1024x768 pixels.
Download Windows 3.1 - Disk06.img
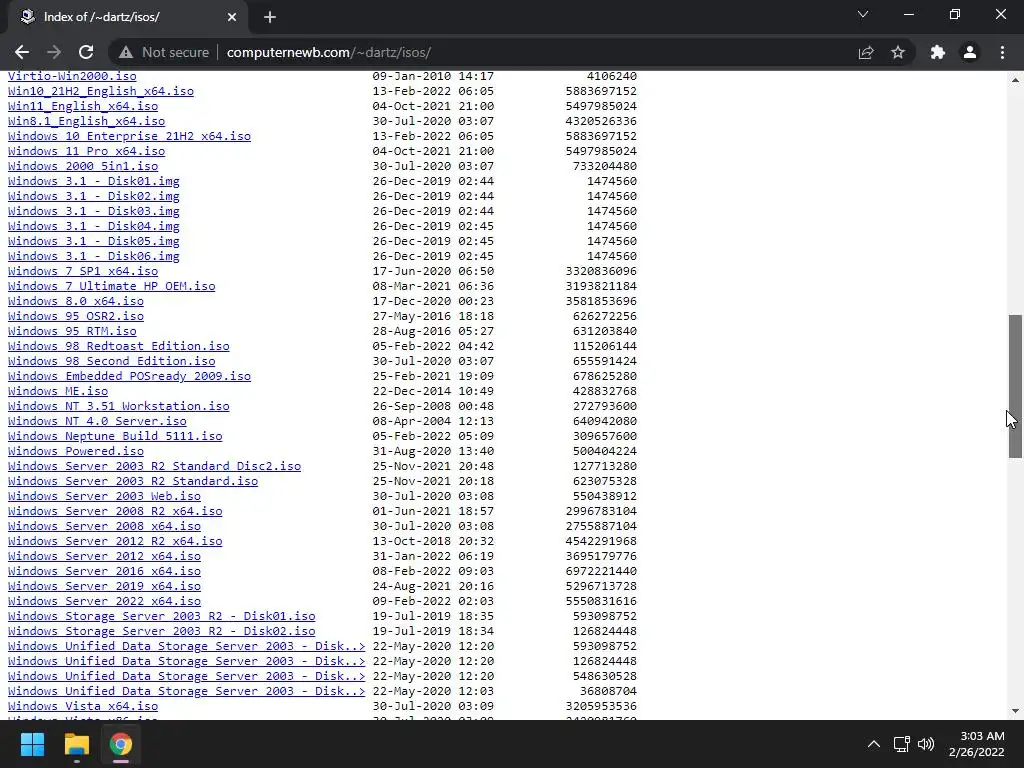[93, 257]
